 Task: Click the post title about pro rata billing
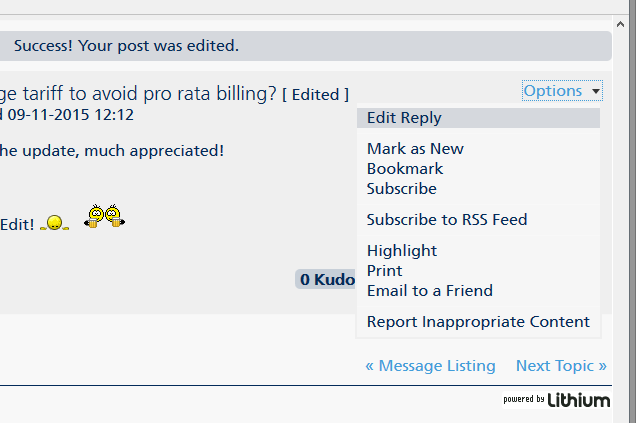138,94
